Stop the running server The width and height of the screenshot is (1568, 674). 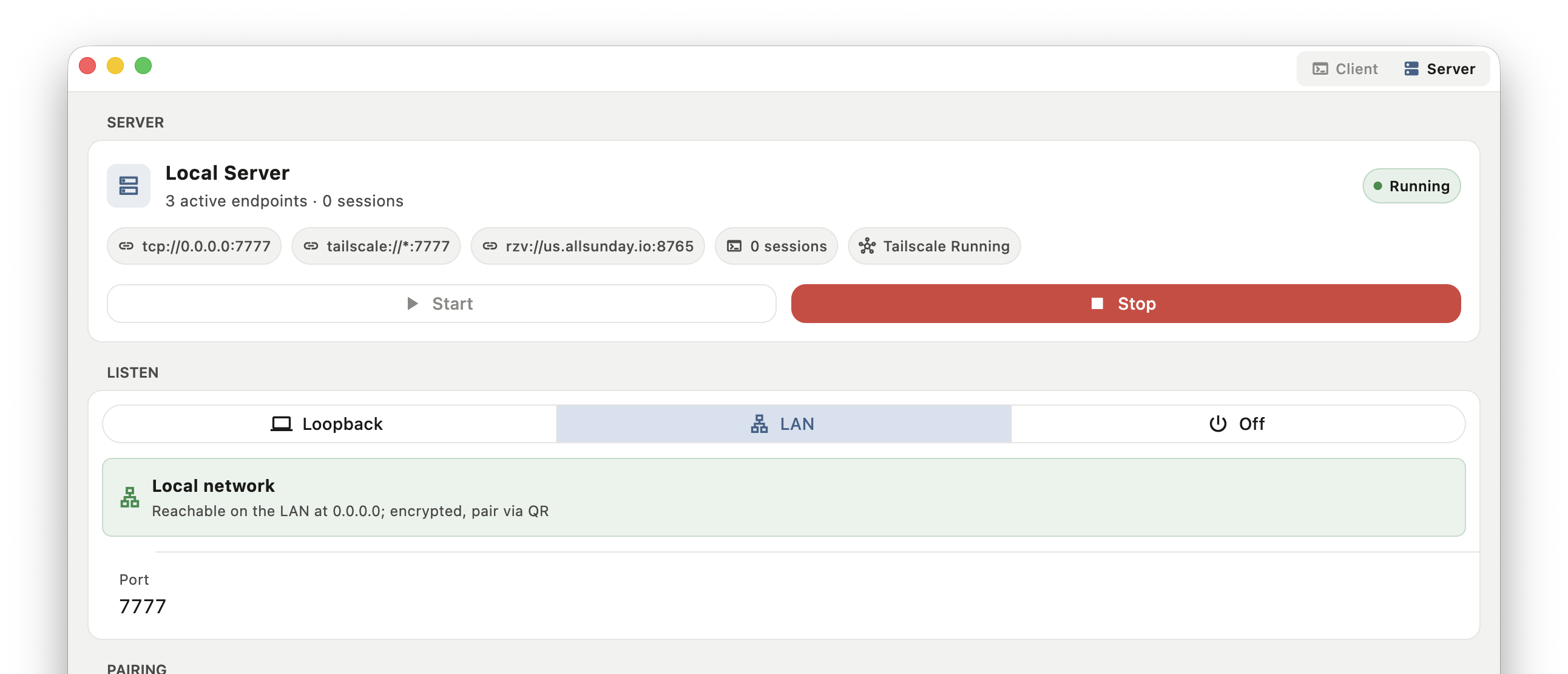tap(1126, 303)
